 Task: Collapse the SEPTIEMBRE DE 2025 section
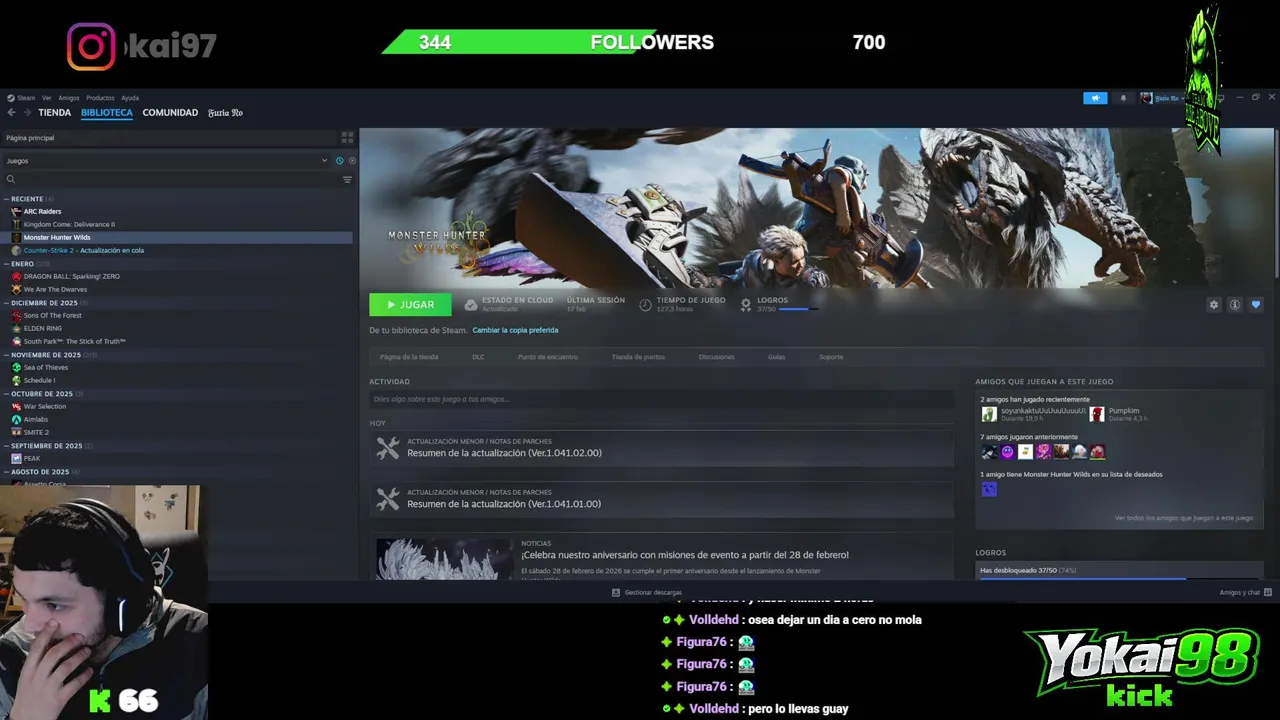[46, 446]
